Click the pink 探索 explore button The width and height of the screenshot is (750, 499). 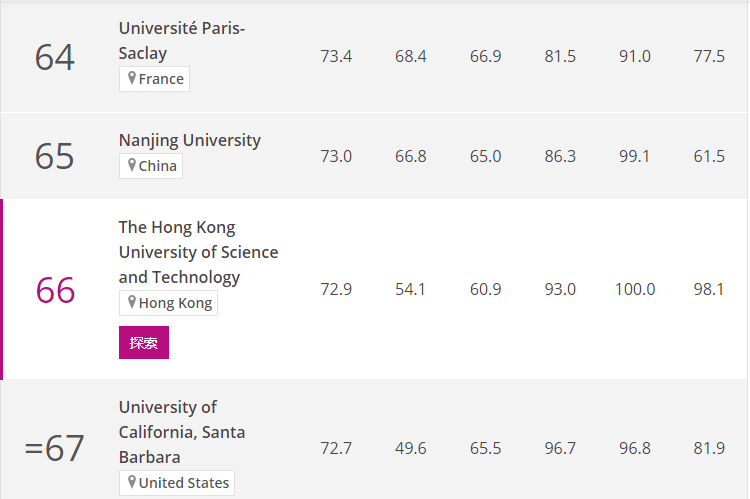144,343
